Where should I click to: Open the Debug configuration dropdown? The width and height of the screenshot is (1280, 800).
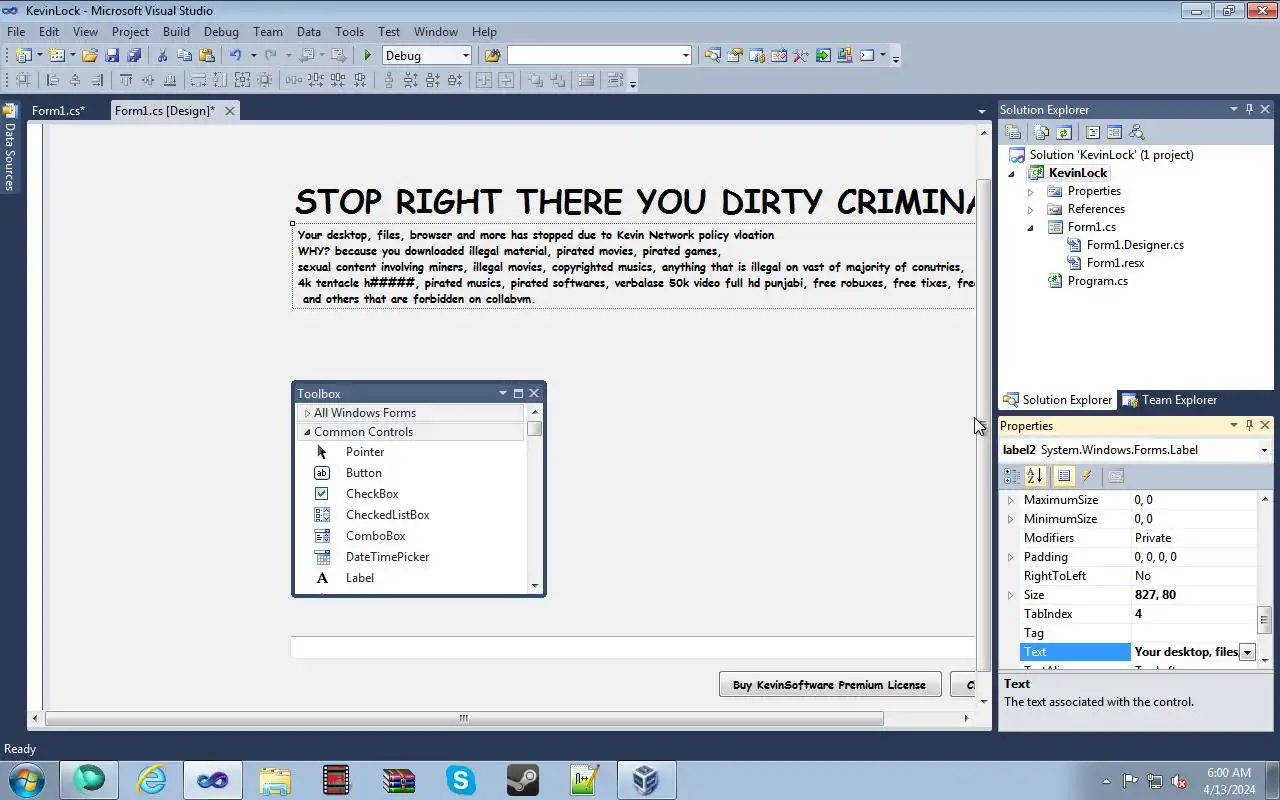click(465, 55)
